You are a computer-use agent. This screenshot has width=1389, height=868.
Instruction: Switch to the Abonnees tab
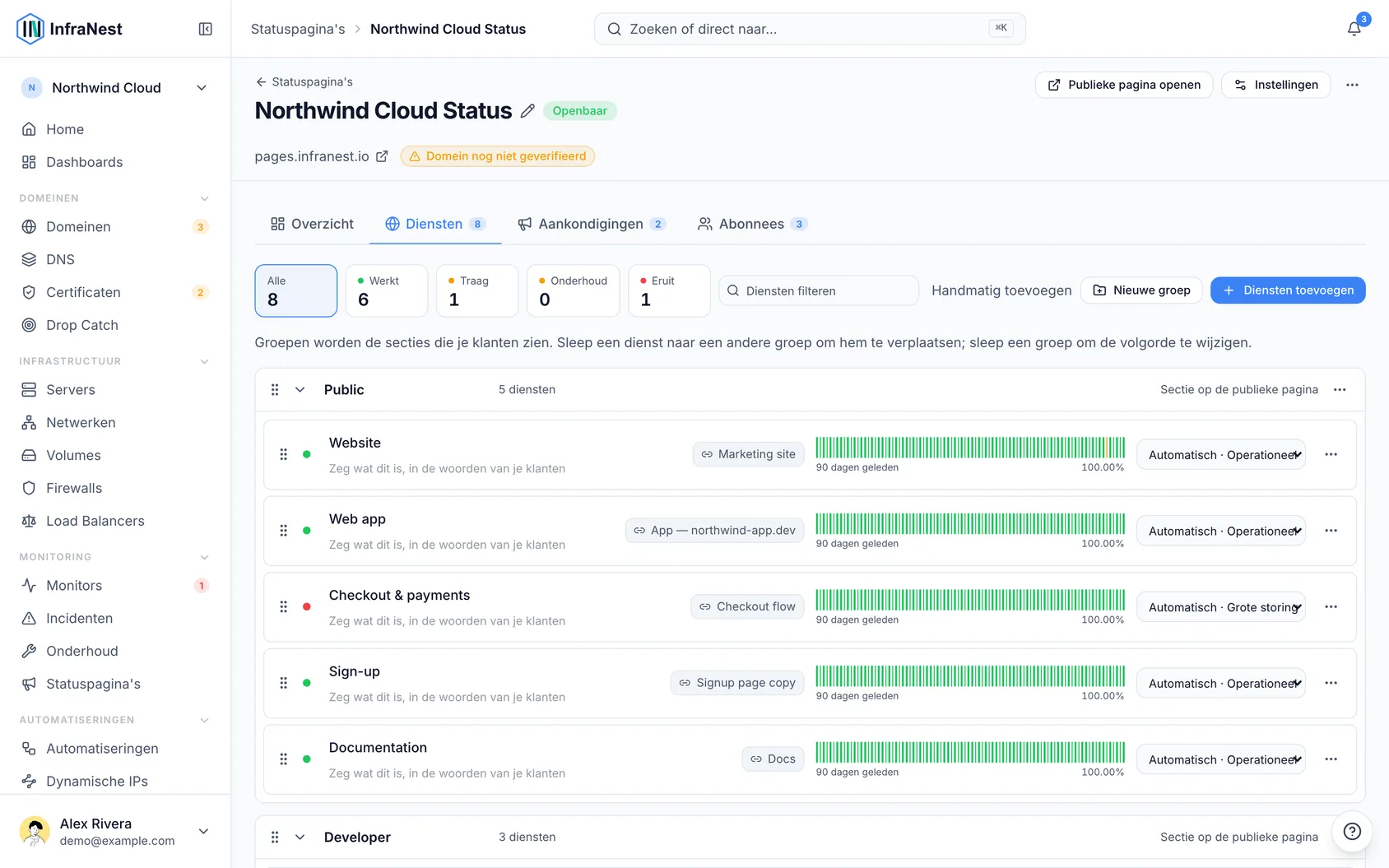pyautogui.click(x=752, y=224)
